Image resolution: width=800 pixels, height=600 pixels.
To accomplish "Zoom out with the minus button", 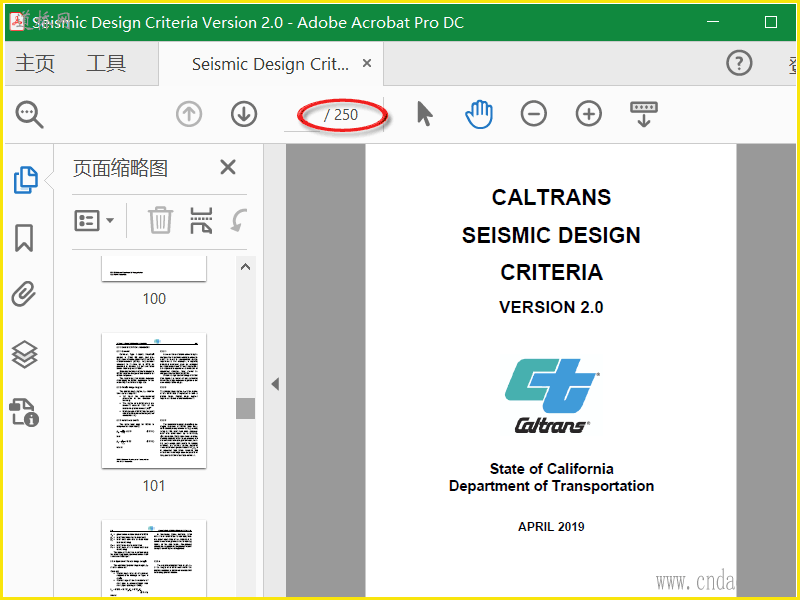I will coord(534,114).
